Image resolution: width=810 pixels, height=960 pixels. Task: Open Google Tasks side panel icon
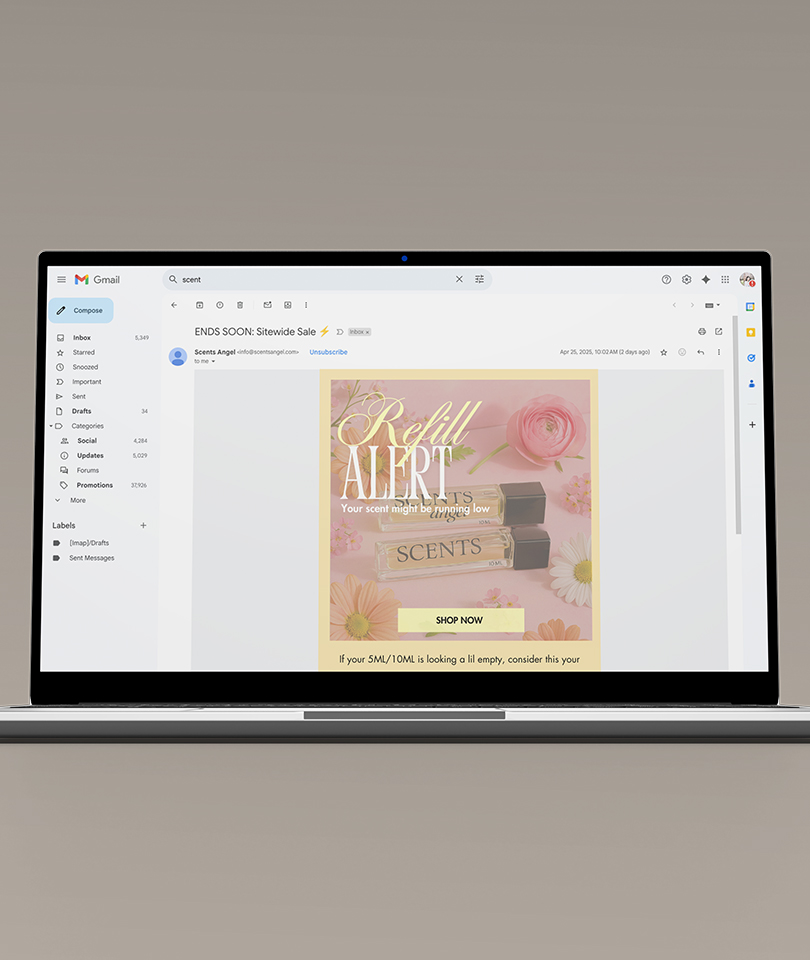click(751, 358)
